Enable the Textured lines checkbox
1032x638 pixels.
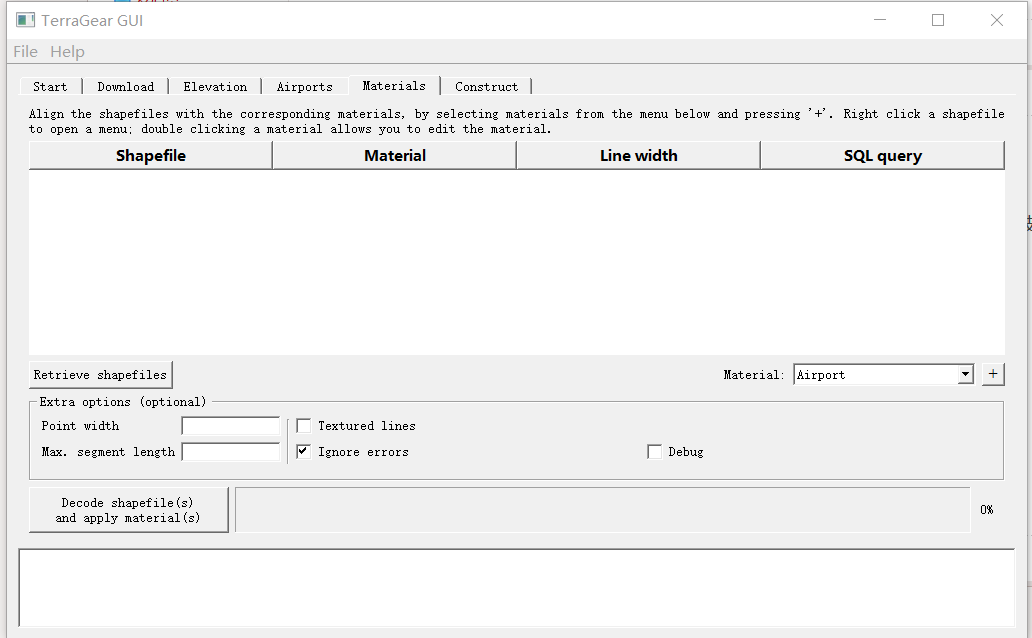click(303, 426)
